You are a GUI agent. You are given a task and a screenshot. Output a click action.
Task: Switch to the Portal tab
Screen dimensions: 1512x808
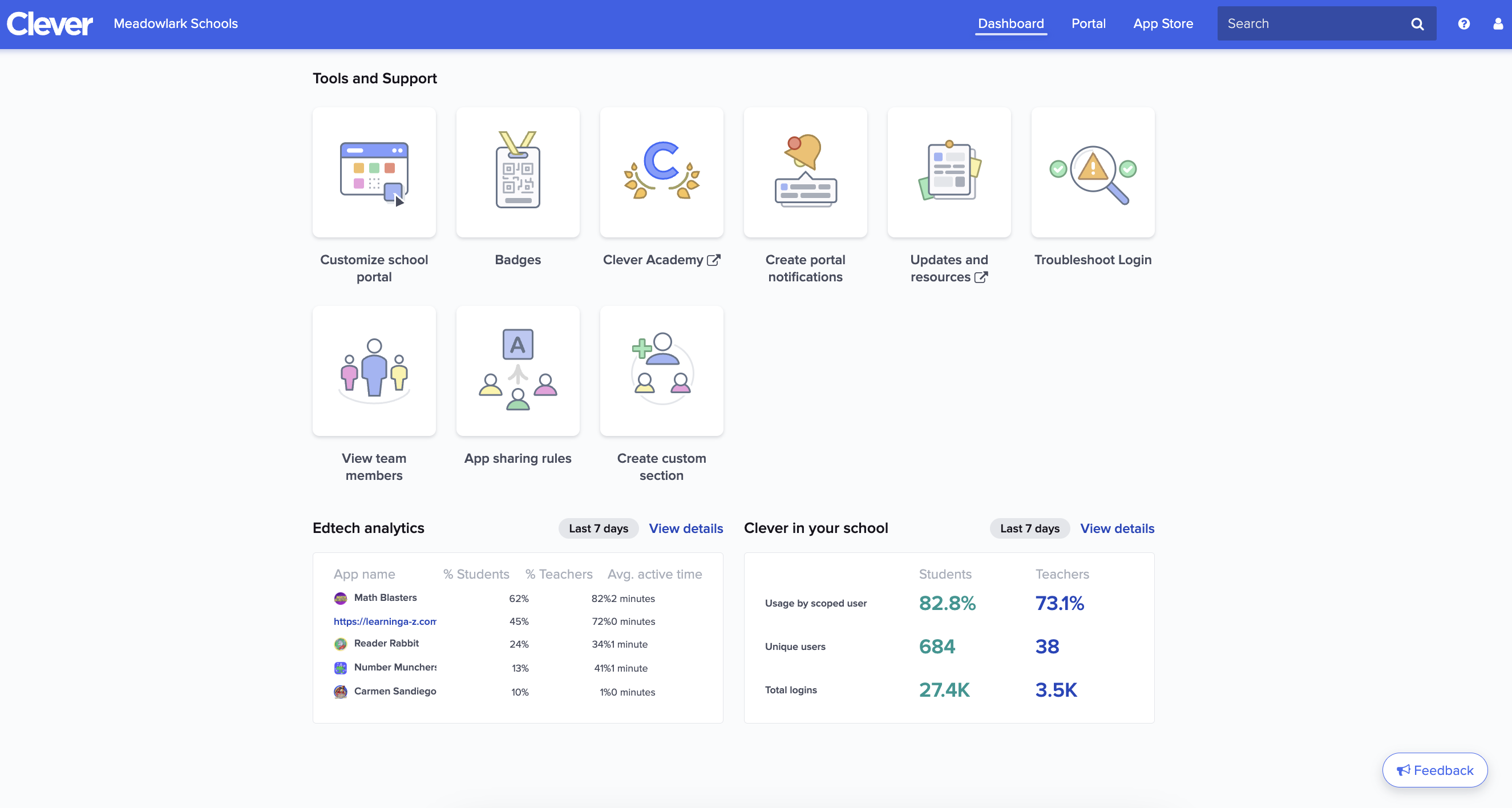(1088, 23)
